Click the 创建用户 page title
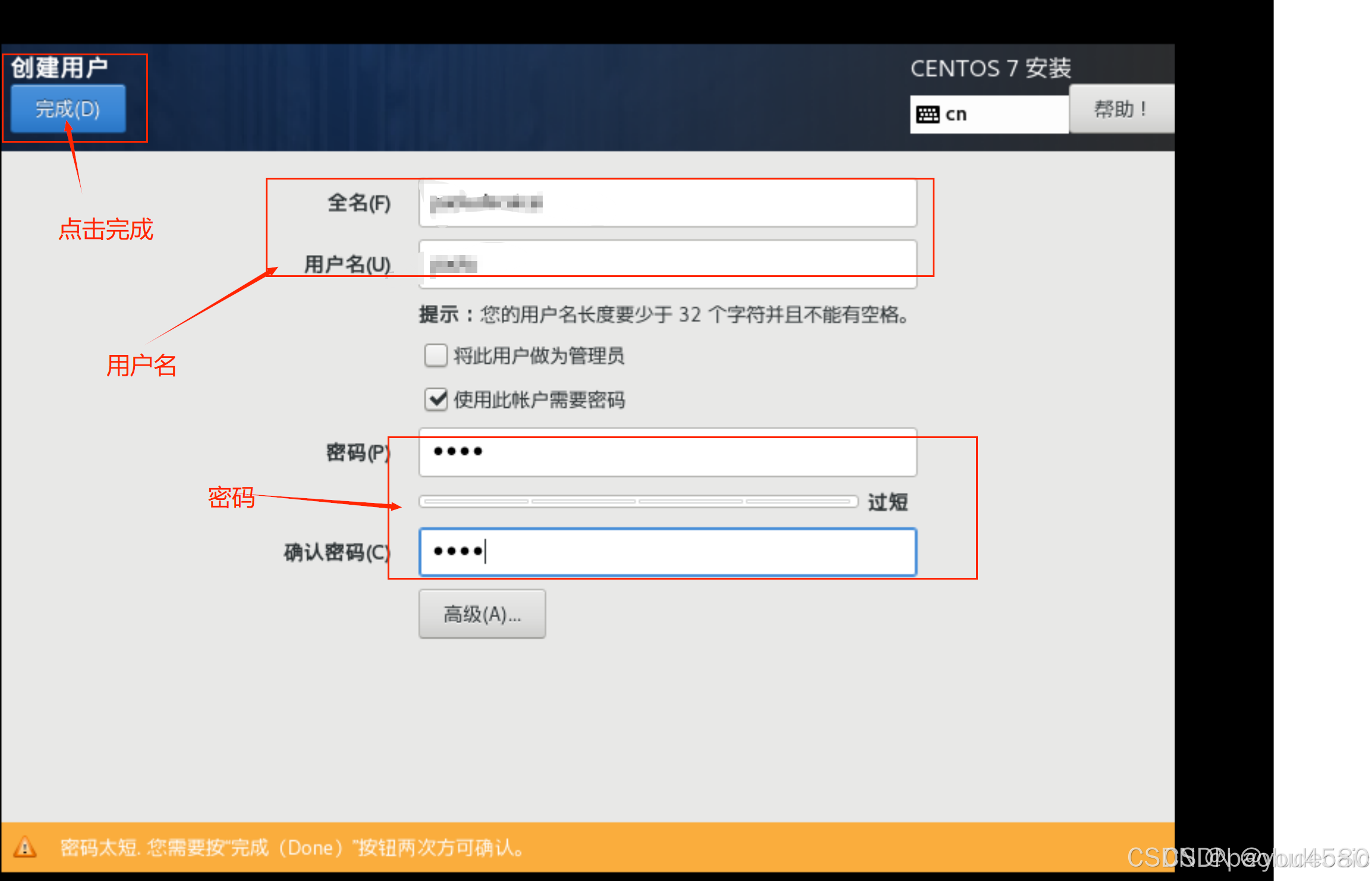 [59, 68]
